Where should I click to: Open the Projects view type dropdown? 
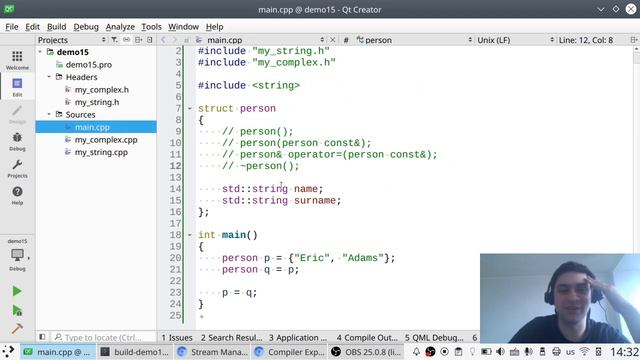(x=72, y=40)
